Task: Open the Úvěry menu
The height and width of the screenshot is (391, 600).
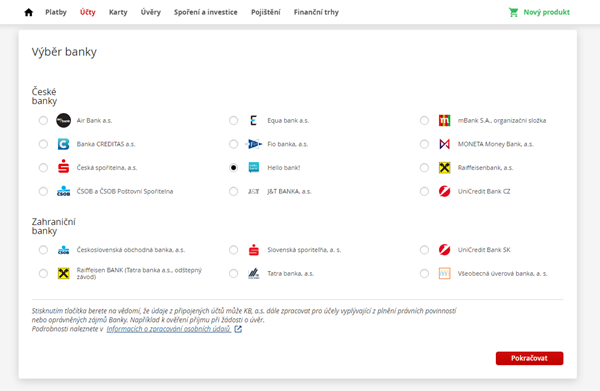Action: pyautogui.click(x=151, y=12)
